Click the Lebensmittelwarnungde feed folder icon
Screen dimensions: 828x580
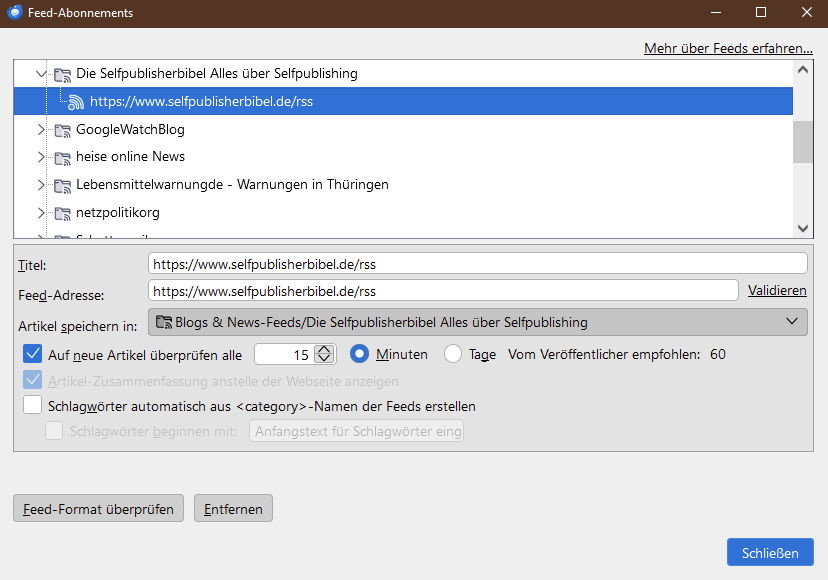click(x=63, y=185)
